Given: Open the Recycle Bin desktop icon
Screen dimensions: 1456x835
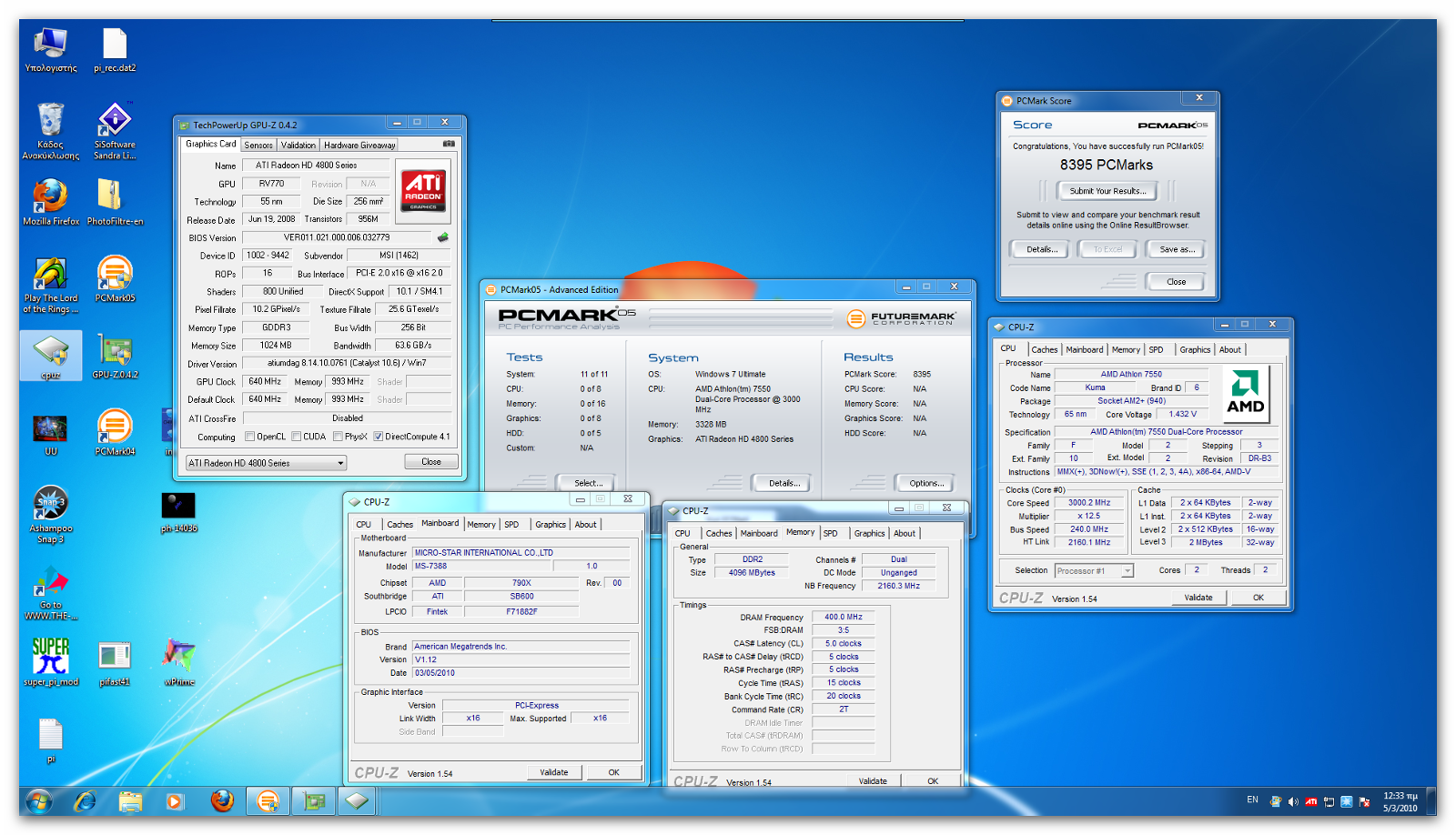Looking at the screenshot, I should point(51,131).
